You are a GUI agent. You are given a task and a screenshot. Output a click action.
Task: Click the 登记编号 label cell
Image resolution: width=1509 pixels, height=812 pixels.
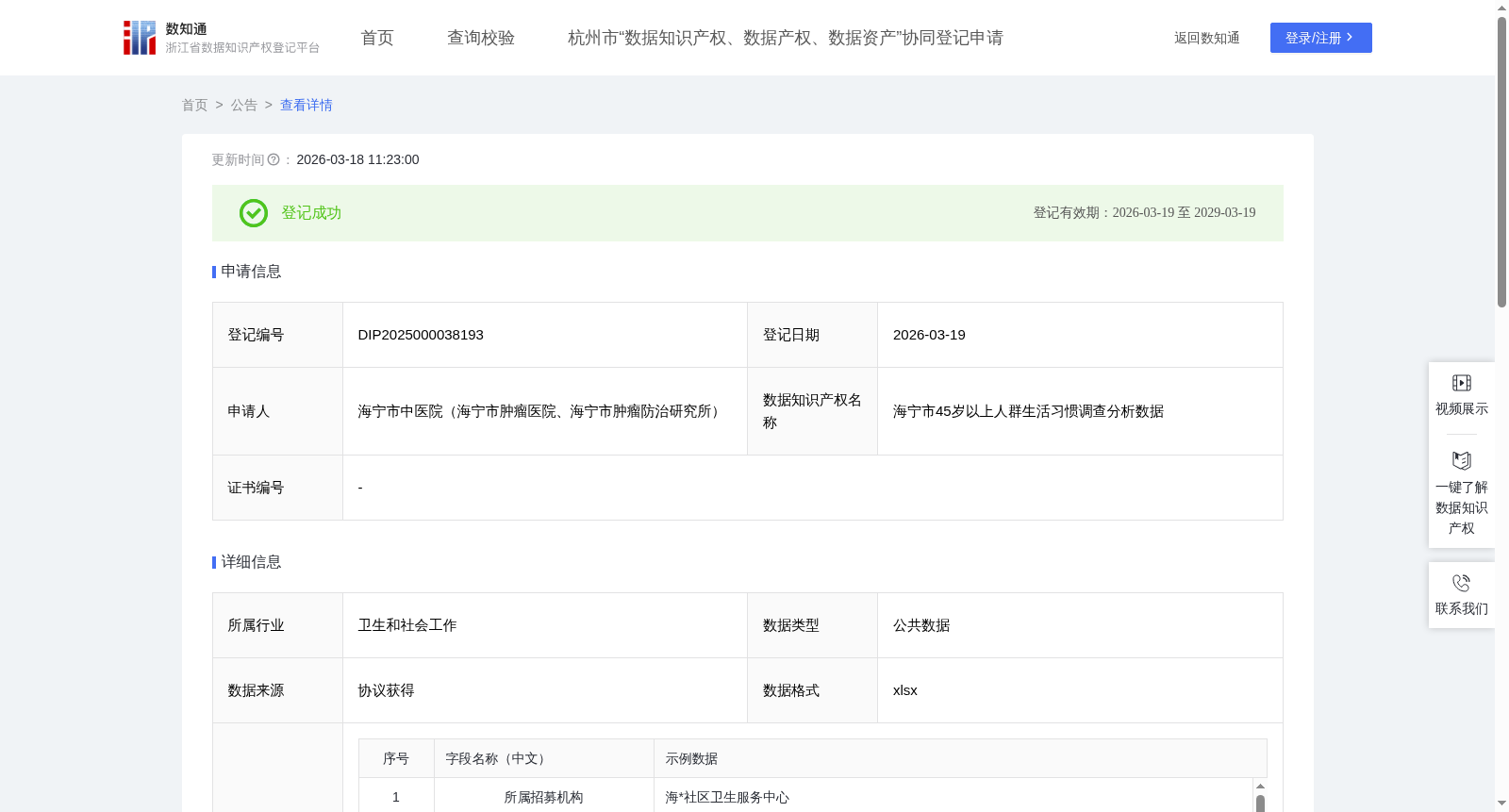(x=278, y=335)
